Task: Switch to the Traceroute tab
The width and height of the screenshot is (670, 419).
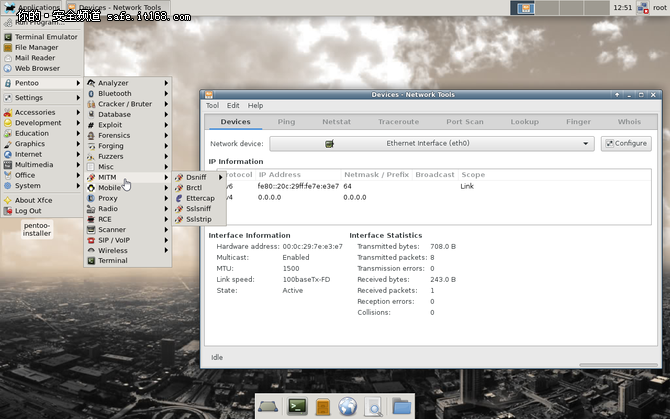Action: pos(398,122)
